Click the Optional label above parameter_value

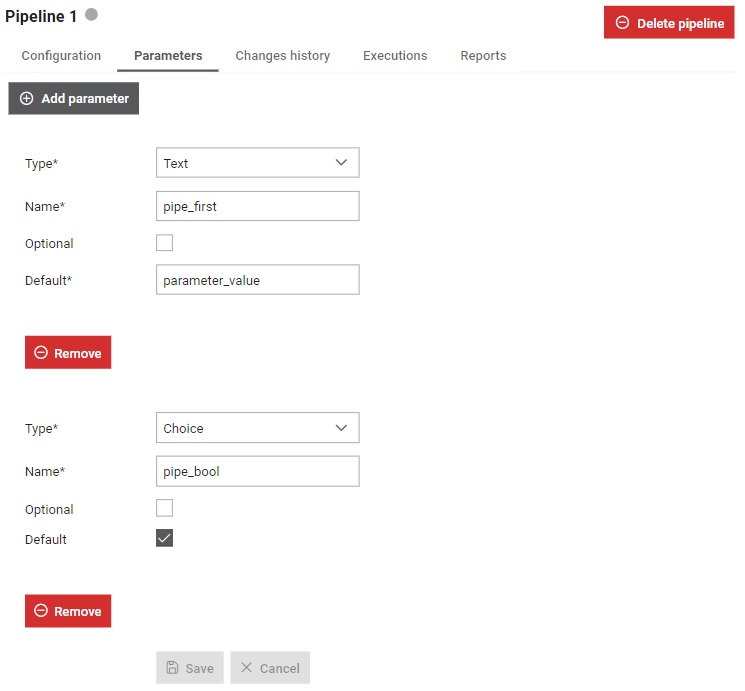pos(49,243)
